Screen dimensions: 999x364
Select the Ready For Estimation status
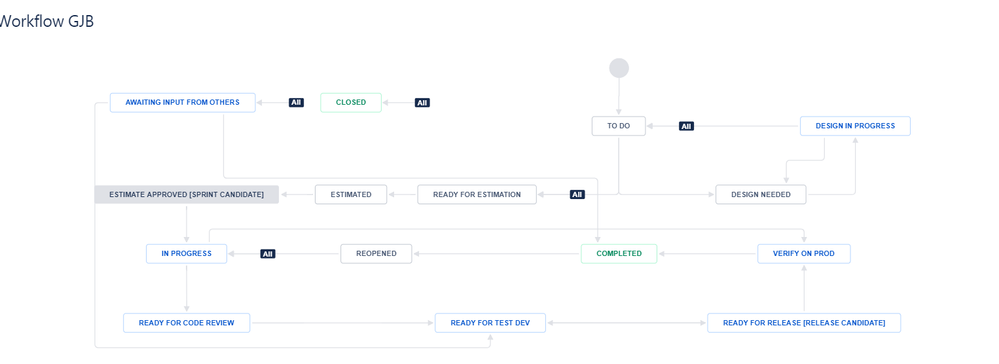(x=477, y=194)
